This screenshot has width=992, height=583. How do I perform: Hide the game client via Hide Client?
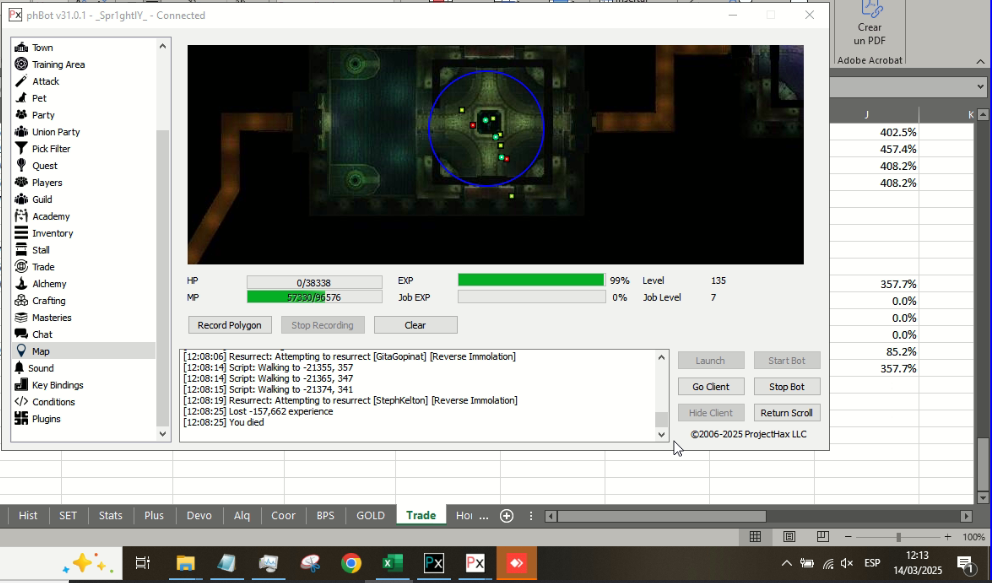(711, 412)
